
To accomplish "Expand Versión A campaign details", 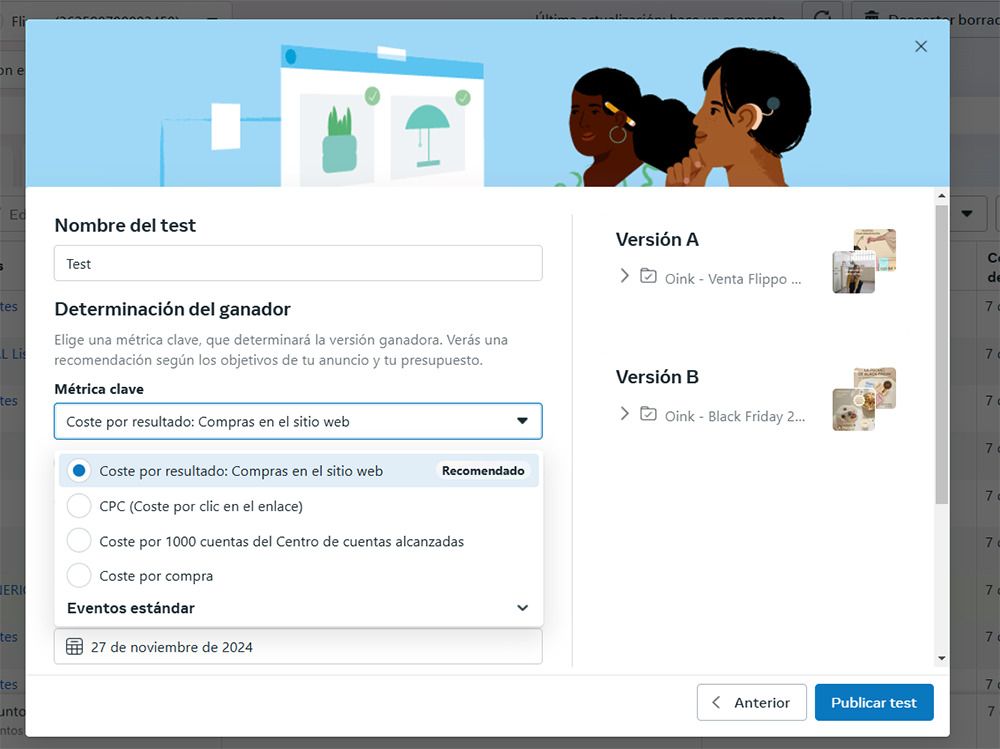I will (x=625, y=276).
